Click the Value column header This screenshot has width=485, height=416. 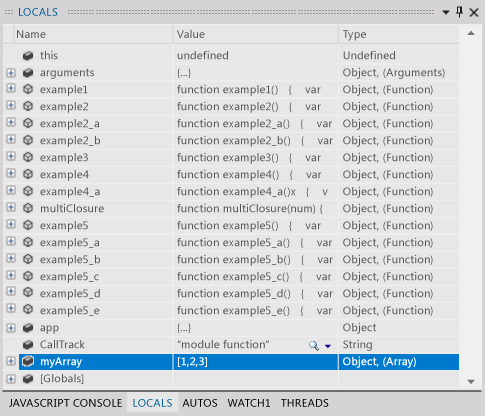(256, 34)
